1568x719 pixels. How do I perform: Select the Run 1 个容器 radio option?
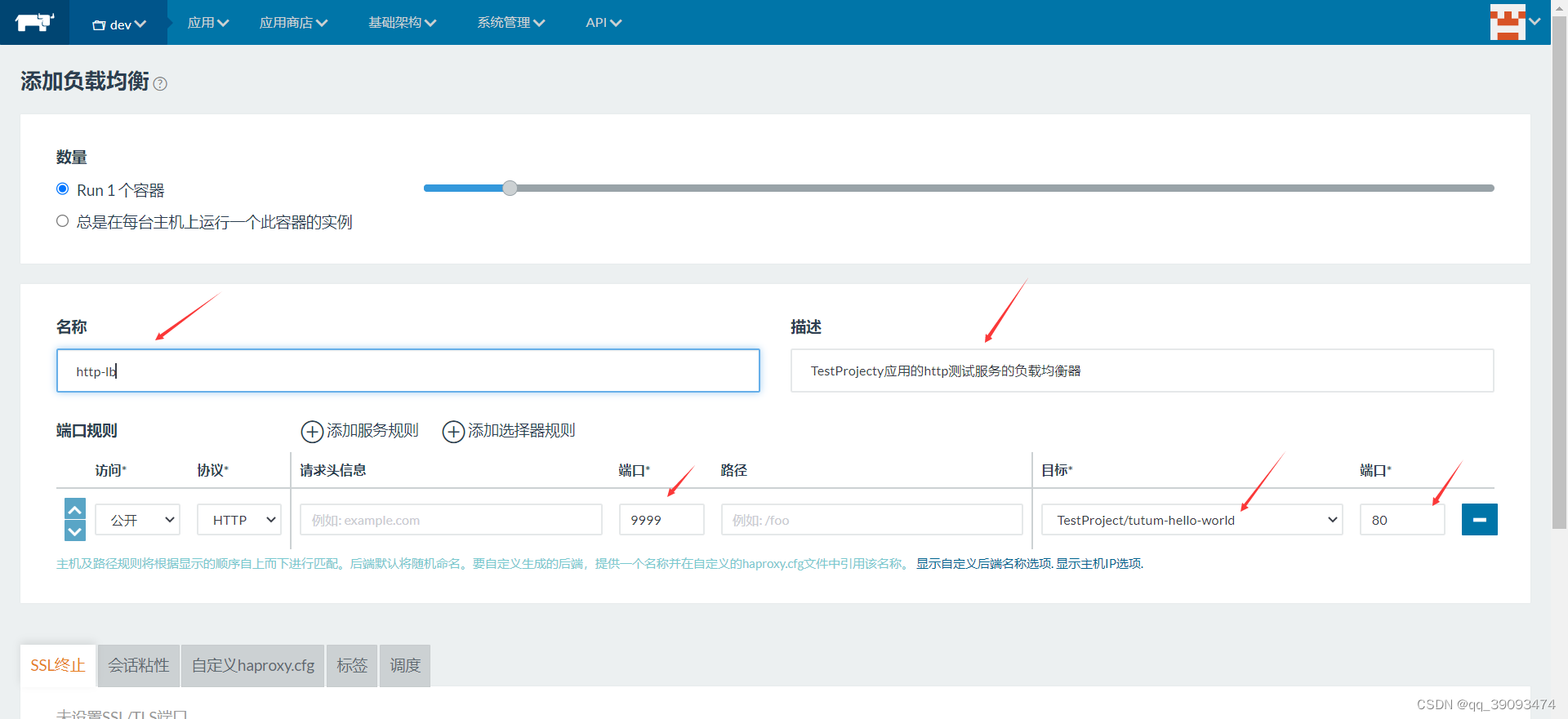point(62,189)
